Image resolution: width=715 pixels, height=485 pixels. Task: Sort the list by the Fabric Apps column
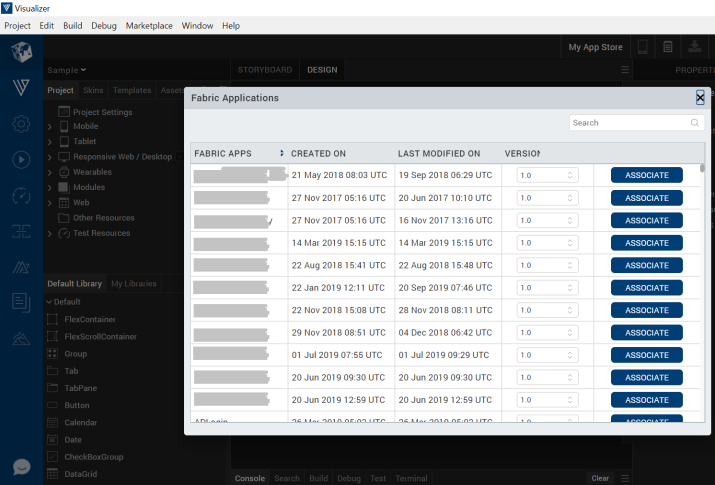tap(282, 153)
